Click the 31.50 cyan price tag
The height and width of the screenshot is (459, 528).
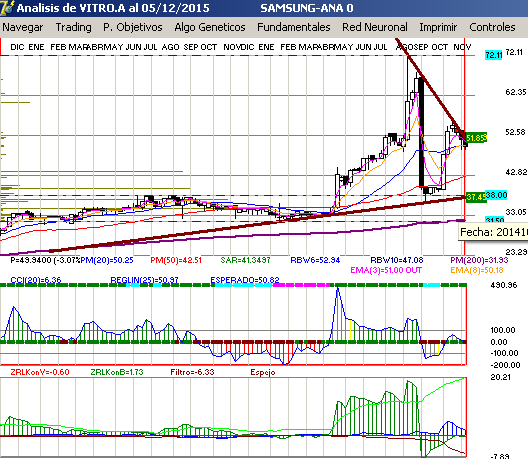pos(495,220)
